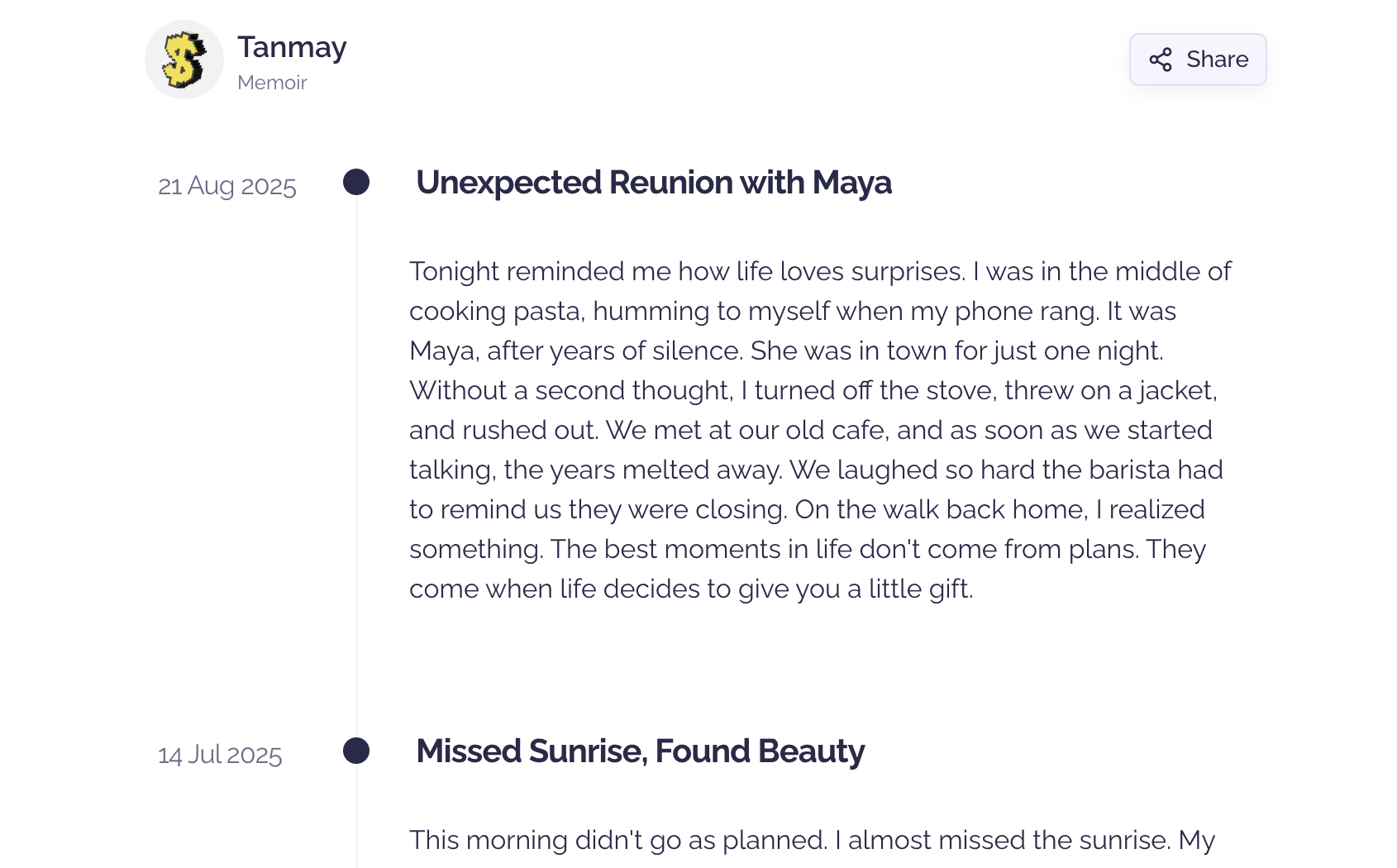
Task: Click the text starting 'This morning didn't go'
Action: (x=813, y=840)
